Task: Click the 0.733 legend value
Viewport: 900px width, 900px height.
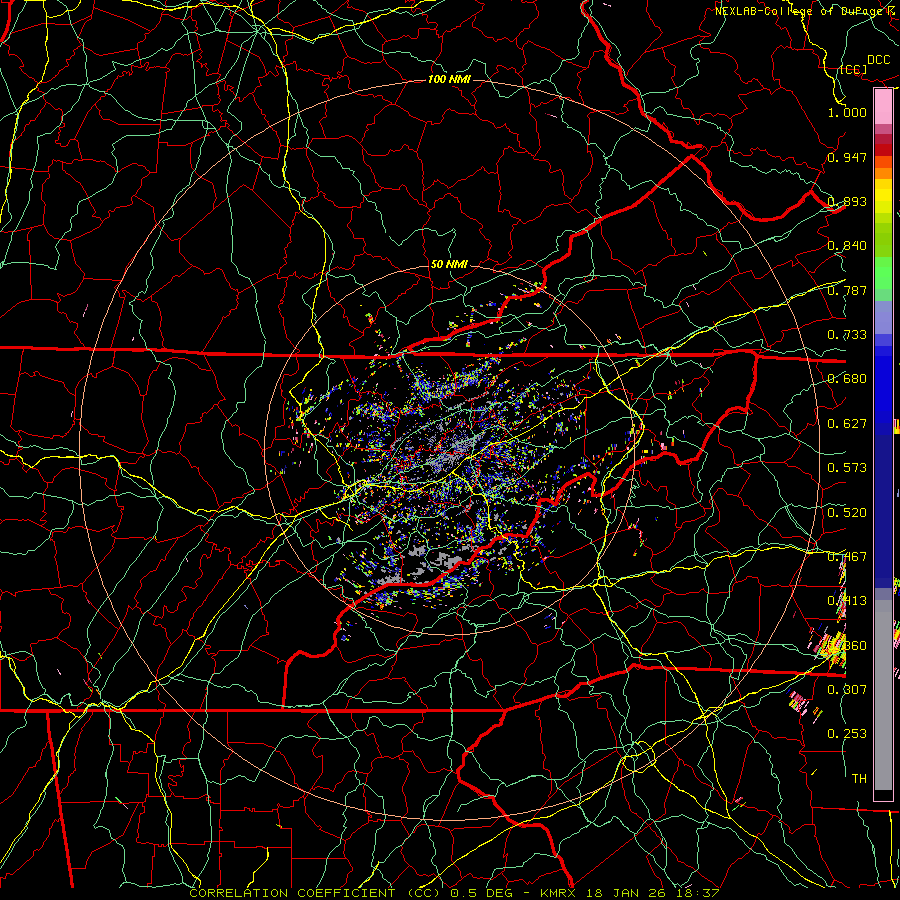Action: 847,334
